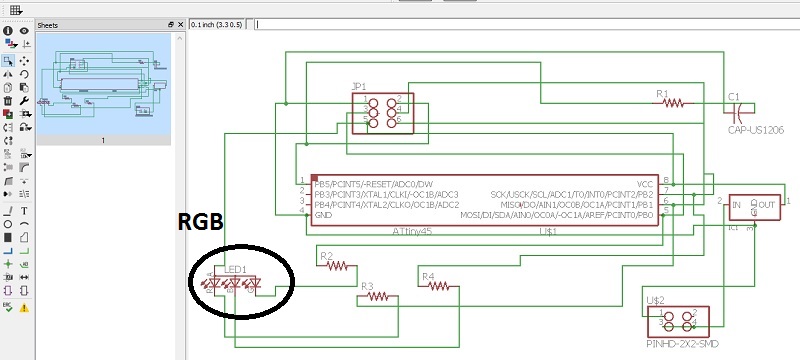The image size is (800, 360).
Task: Select the Info tool
Action: [x=8, y=31]
